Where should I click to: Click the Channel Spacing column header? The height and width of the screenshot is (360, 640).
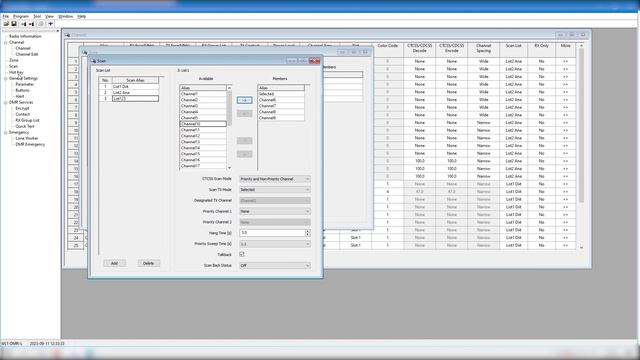484,49
